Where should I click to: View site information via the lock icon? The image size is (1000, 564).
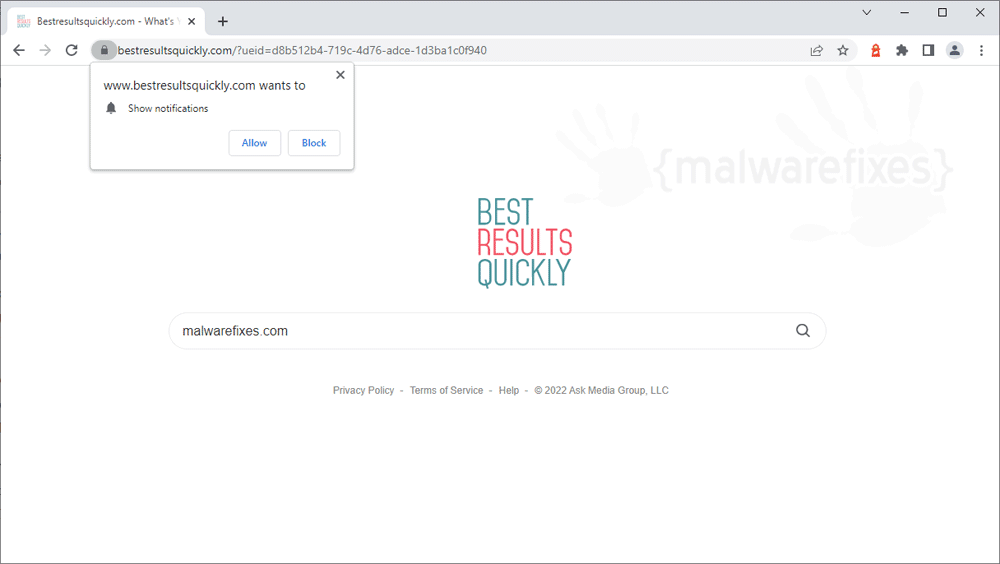point(104,50)
